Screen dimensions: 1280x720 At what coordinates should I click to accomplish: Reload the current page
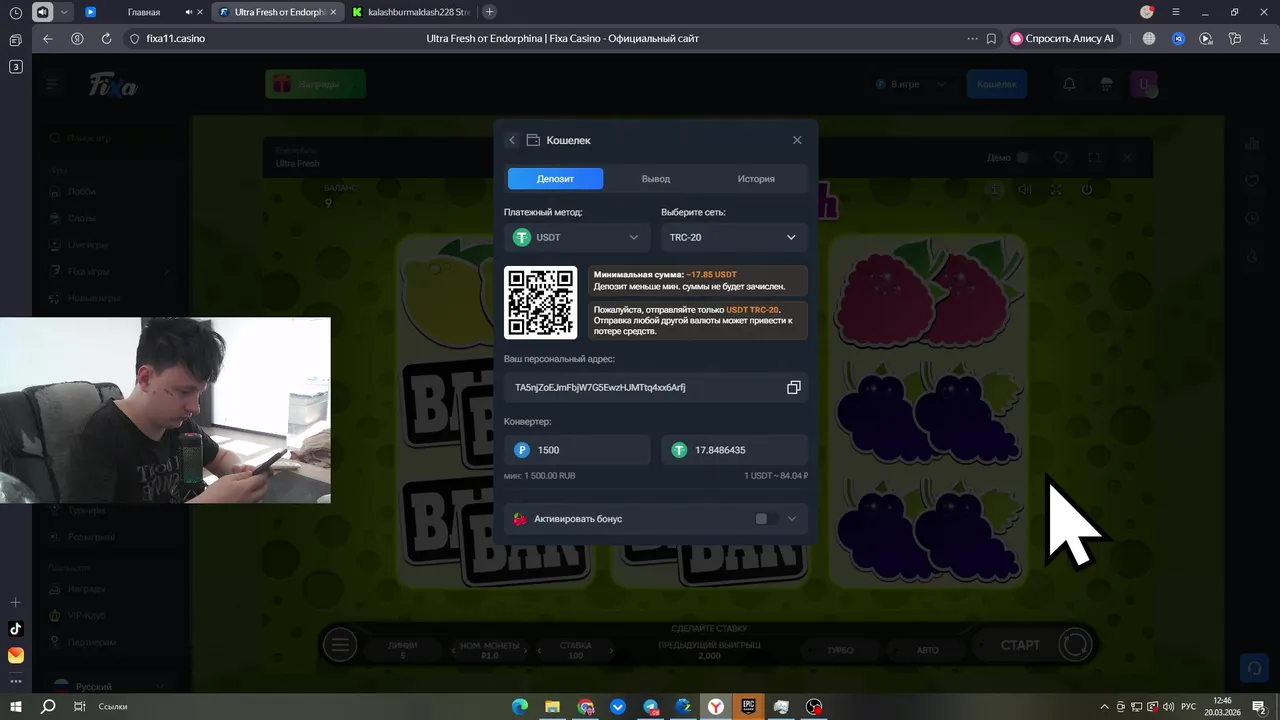click(106, 38)
